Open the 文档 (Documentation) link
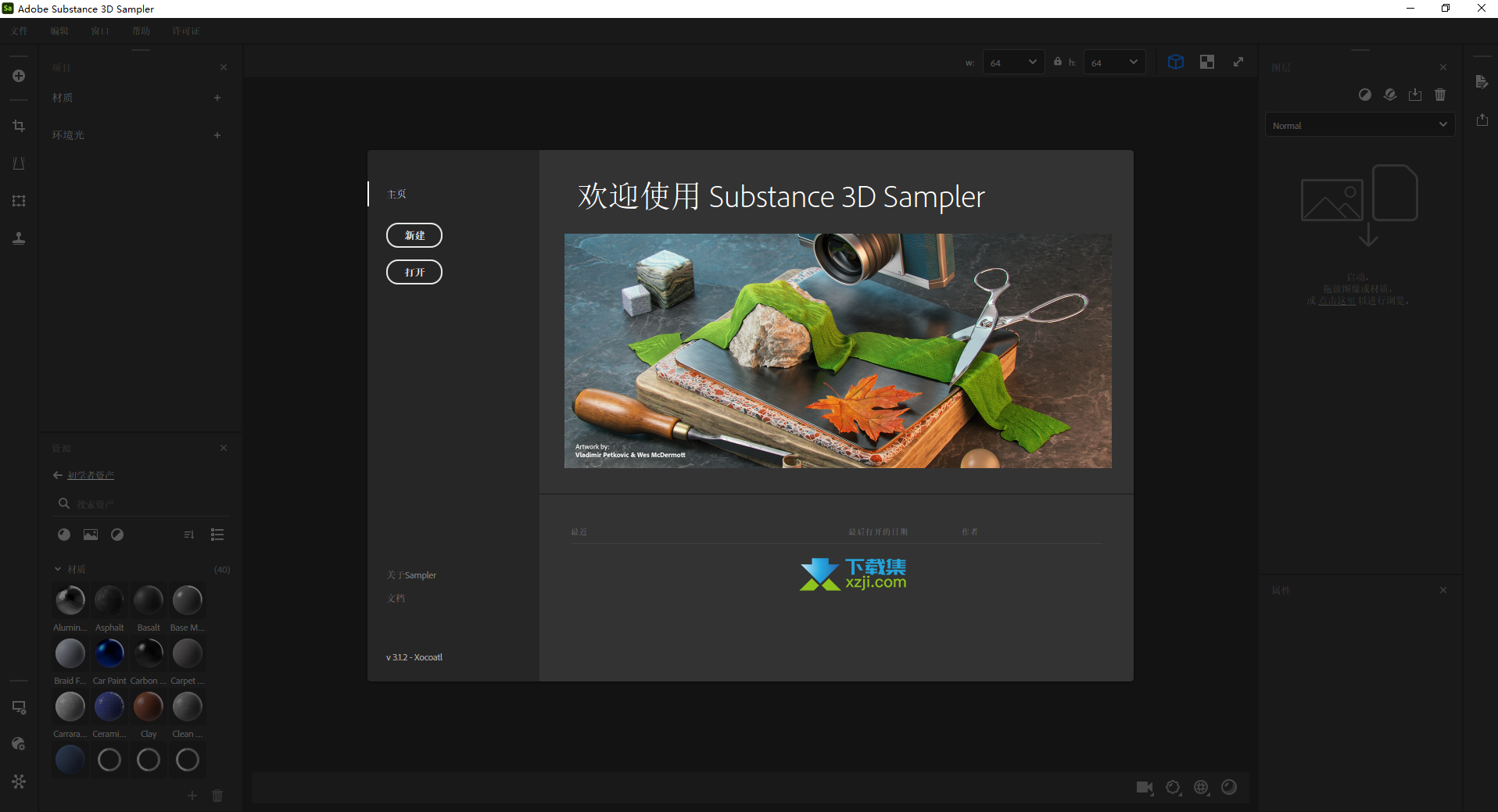The height and width of the screenshot is (812, 1498). coord(396,598)
